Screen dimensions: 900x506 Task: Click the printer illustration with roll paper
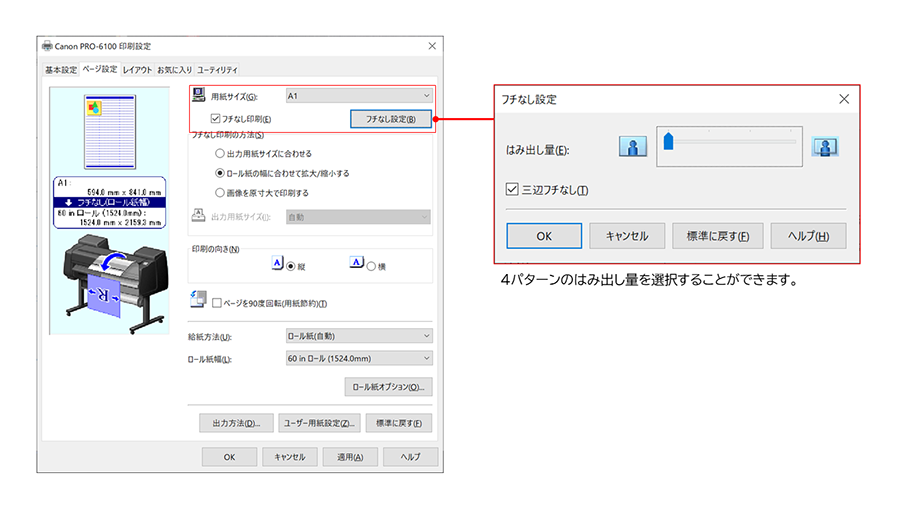coord(111,285)
